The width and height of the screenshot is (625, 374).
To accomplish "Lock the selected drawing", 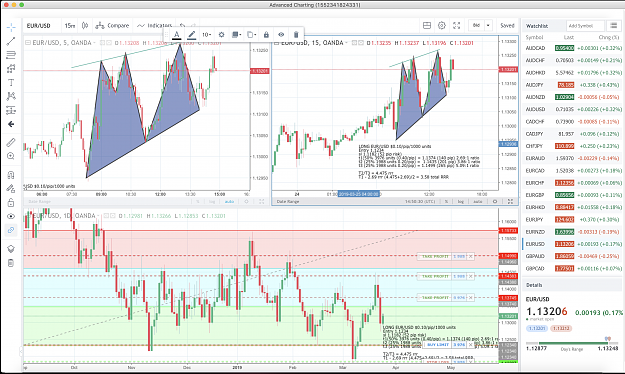I will point(266,35).
